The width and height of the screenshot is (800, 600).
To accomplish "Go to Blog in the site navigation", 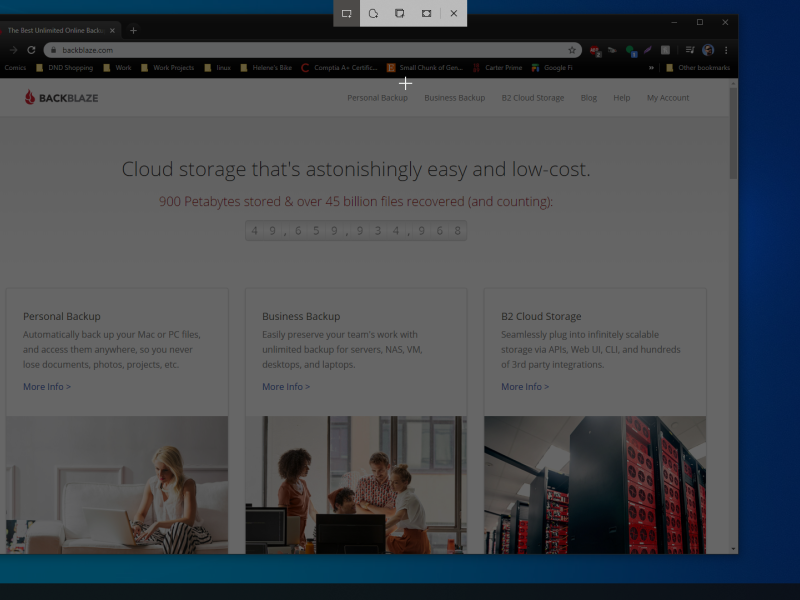I will click(589, 98).
